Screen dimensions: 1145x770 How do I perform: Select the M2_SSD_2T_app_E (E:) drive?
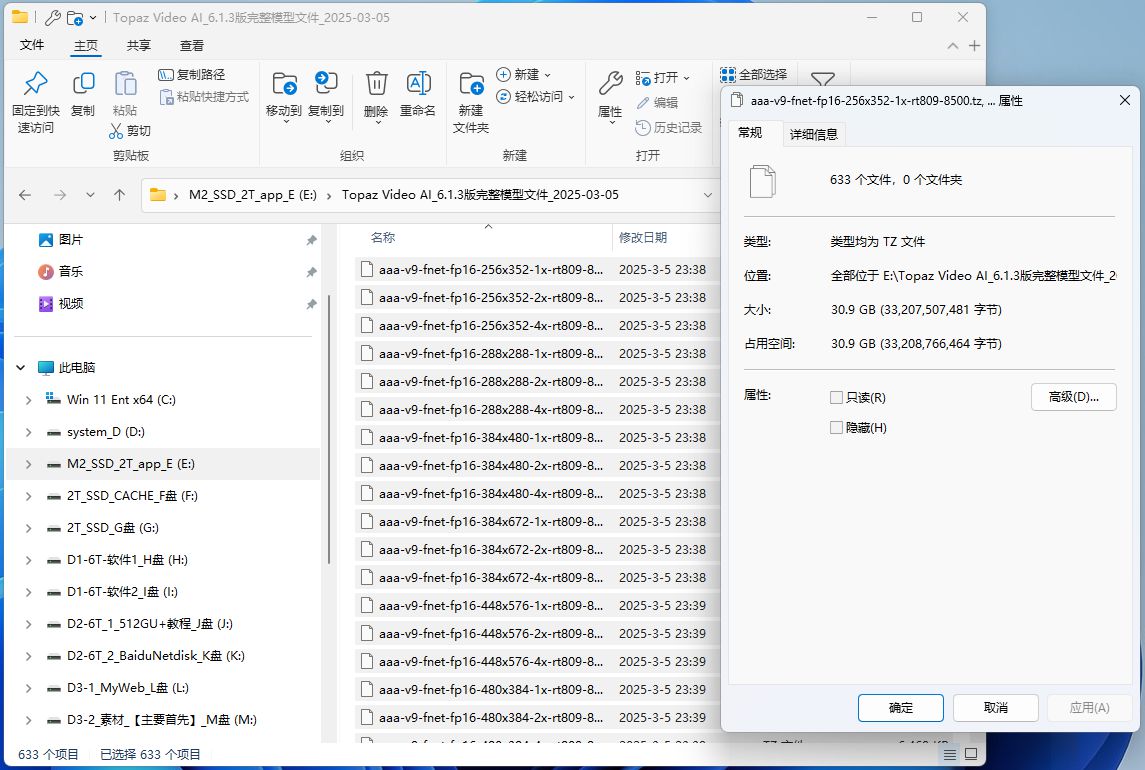[163, 464]
